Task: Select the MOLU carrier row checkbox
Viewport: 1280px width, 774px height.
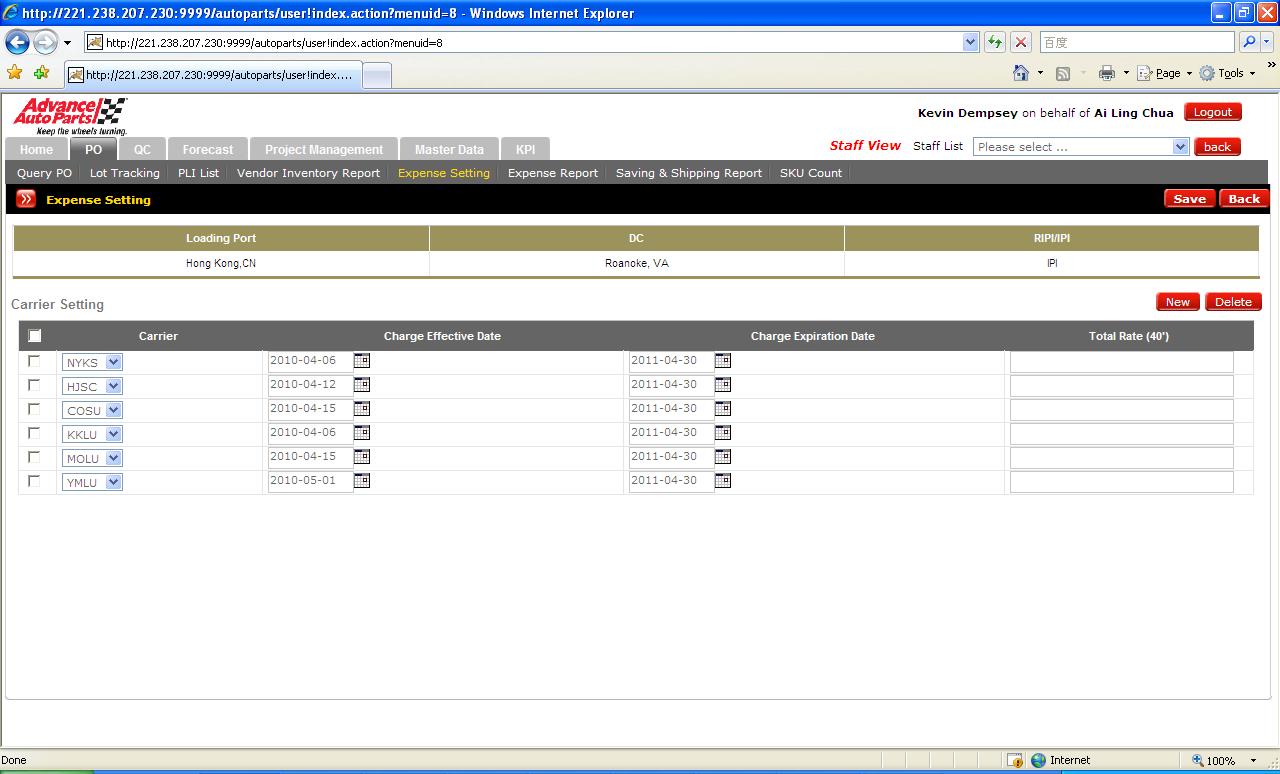Action: 35,457
